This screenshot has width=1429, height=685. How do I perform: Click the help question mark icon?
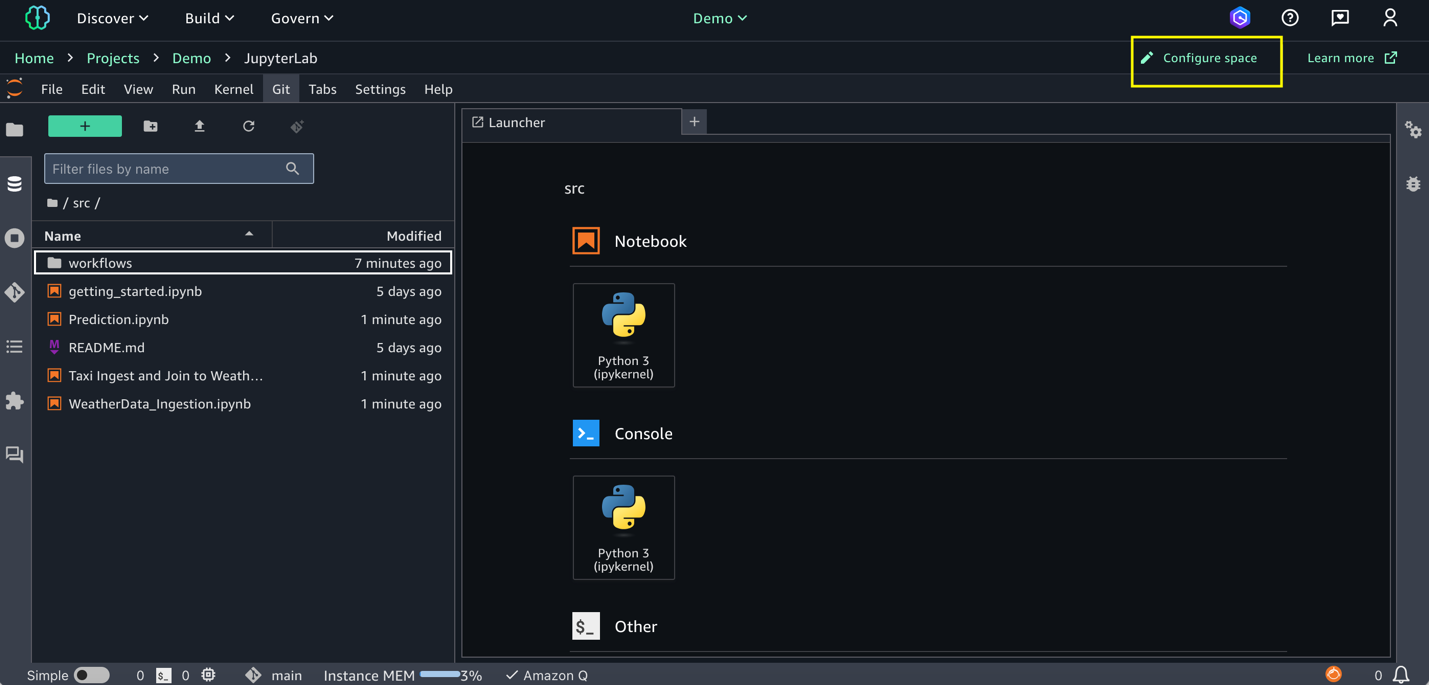(1290, 18)
